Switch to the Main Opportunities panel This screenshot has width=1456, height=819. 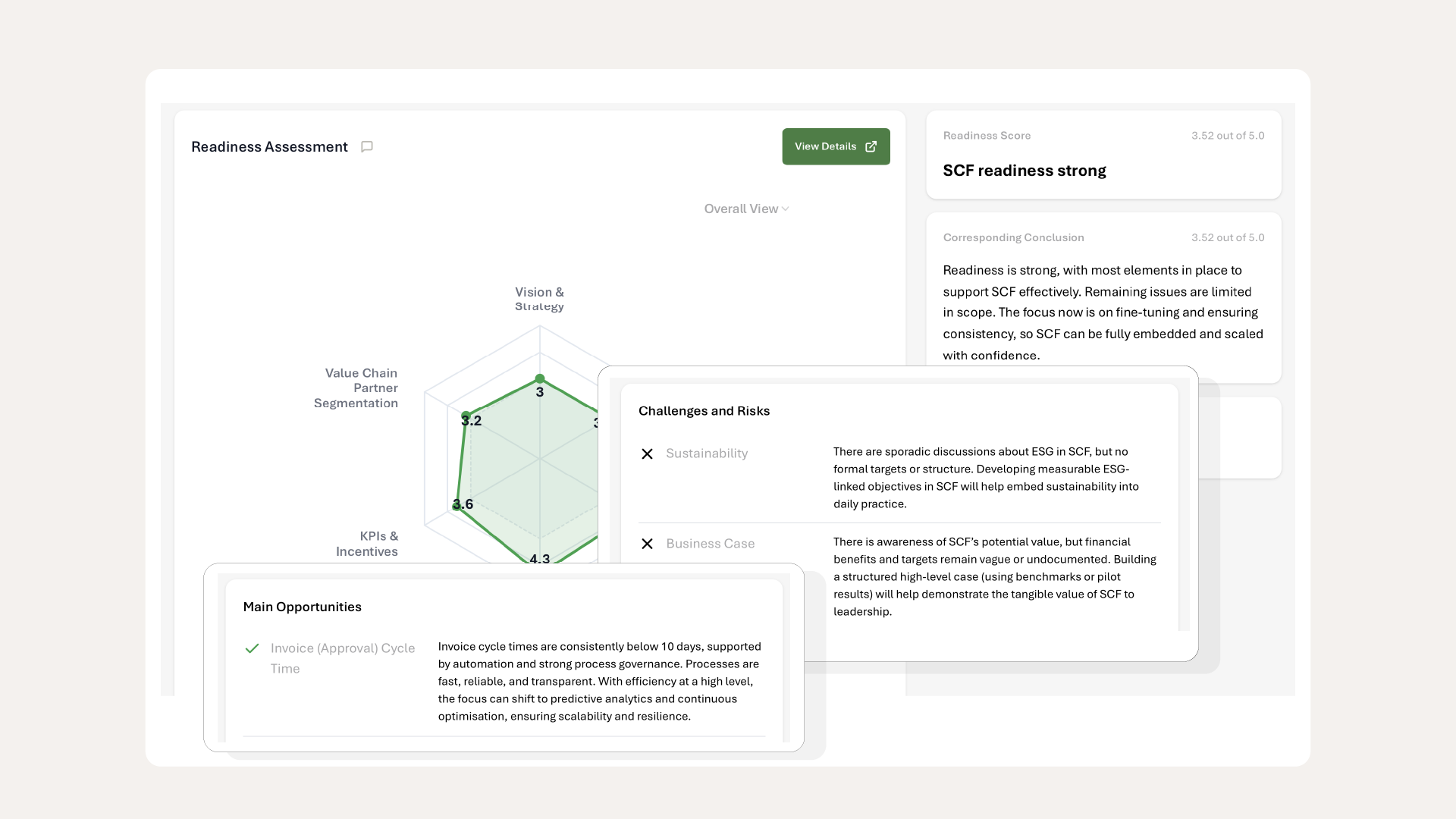pos(302,607)
